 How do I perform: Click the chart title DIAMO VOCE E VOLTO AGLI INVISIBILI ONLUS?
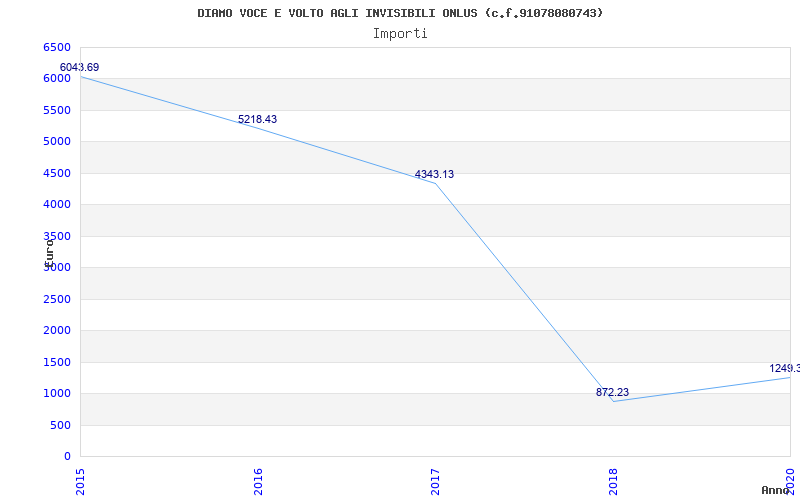[400, 13]
